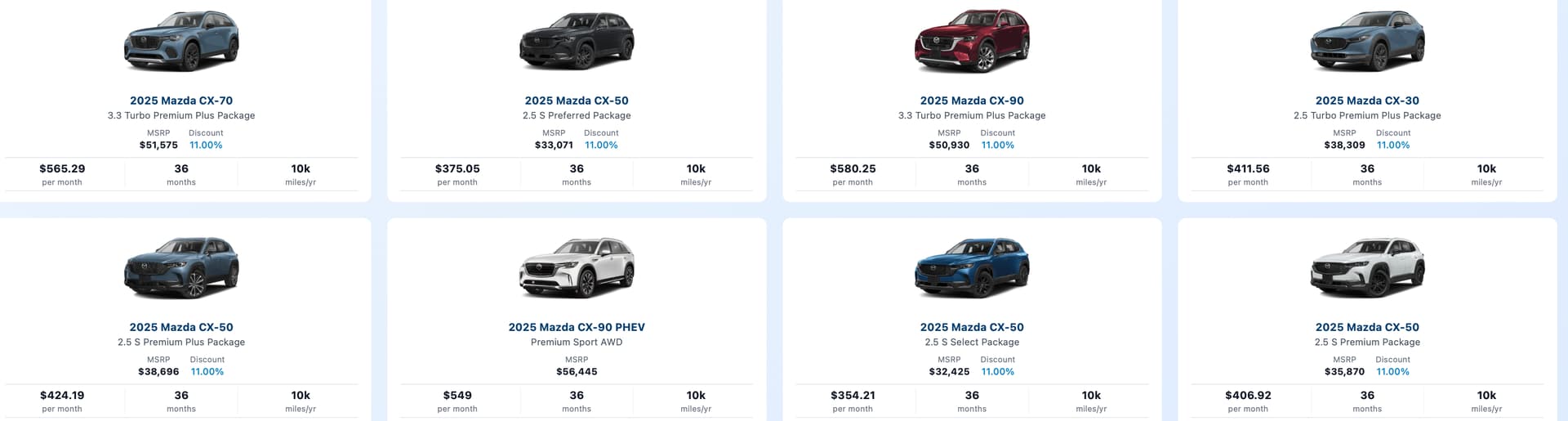The image size is (1568, 421).
Task: Click the blue Mazda CX-70 car image
Action: coord(181,43)
